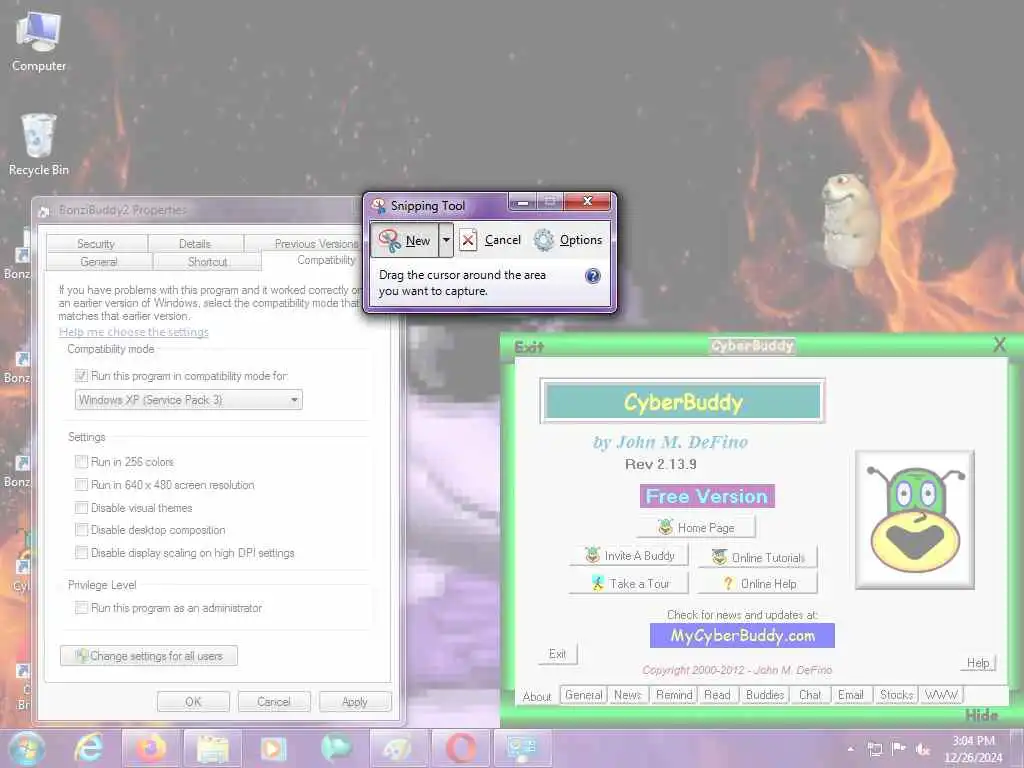Click Cancel in Properties dialog
Screen dimensions: 1024x768
click(274, 702)
